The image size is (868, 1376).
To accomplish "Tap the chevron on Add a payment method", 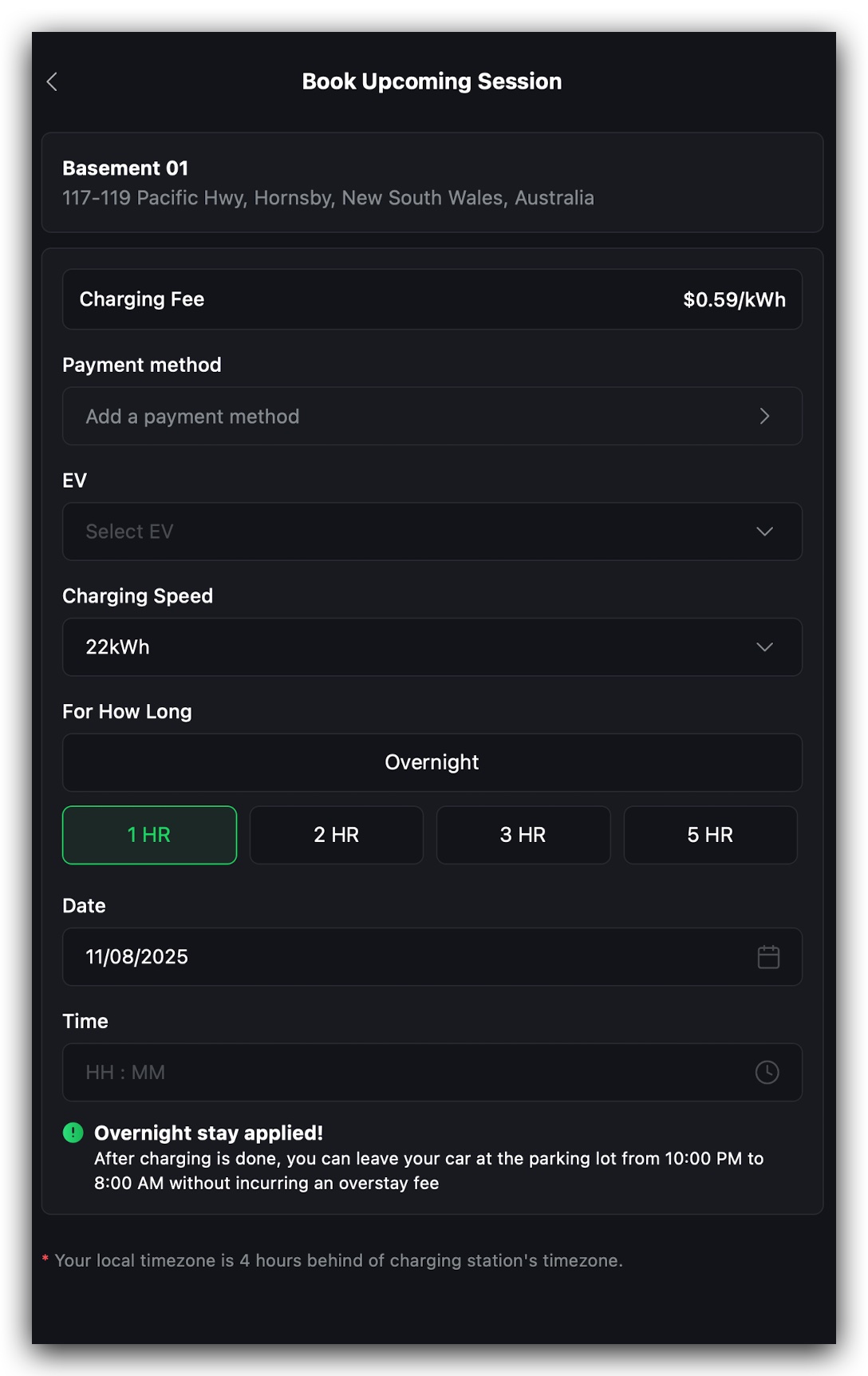I will 764,416.
